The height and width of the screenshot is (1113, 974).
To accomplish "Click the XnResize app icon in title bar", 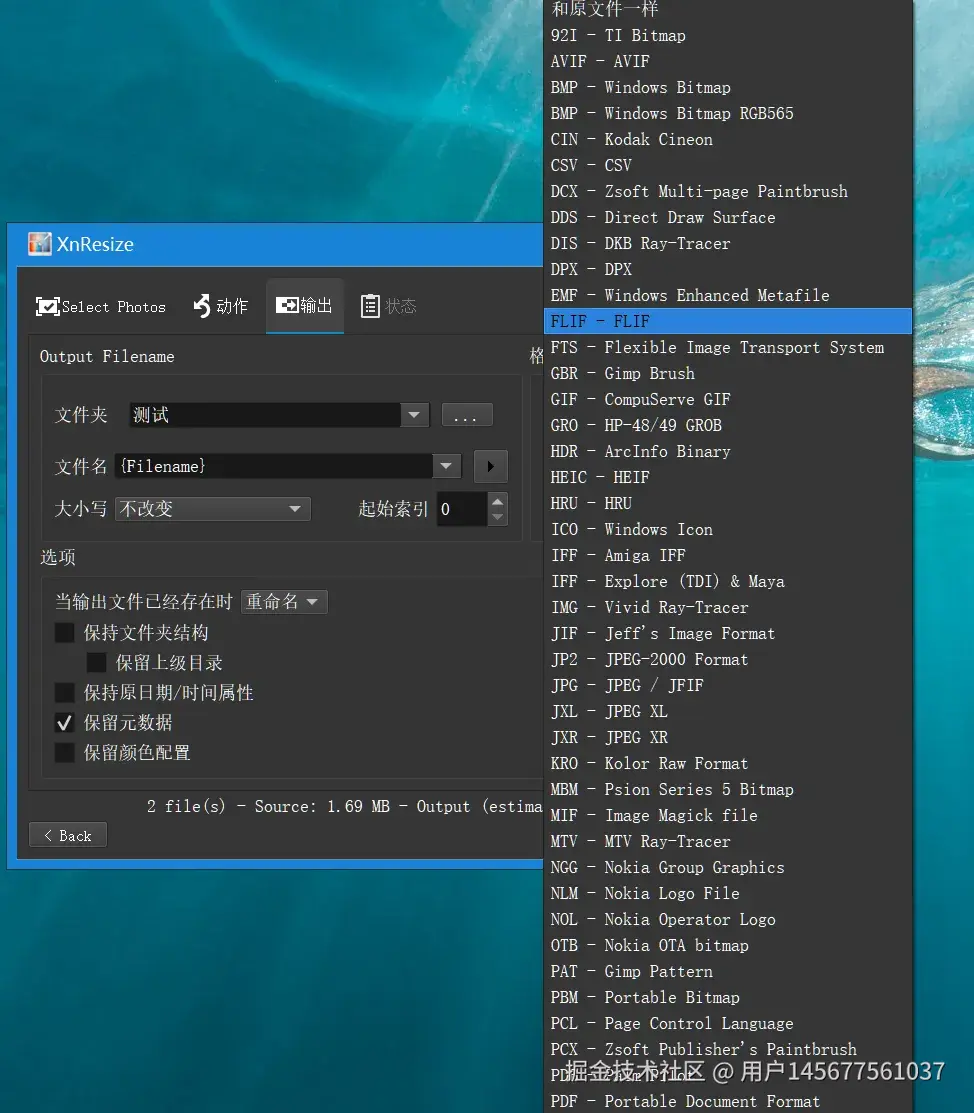I will click(39, 244).
